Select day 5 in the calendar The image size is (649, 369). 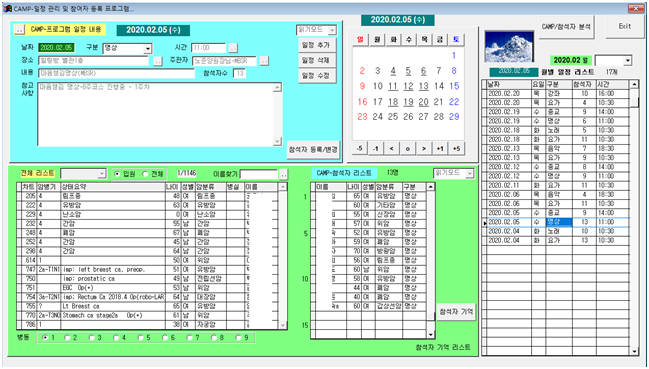click(408, 71)
